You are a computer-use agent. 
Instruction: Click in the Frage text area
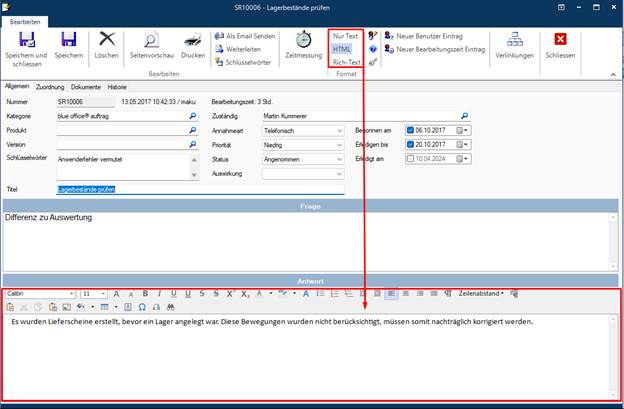[306, 242]
